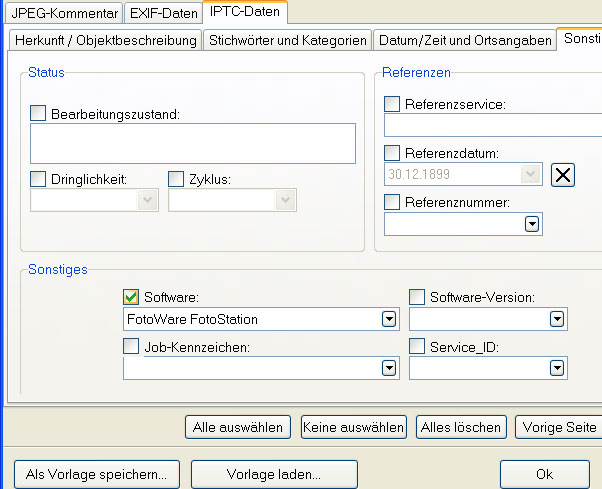602x489 pixels.
Task: Expand the Referenznummer dropdown
Action: [532, 224]
